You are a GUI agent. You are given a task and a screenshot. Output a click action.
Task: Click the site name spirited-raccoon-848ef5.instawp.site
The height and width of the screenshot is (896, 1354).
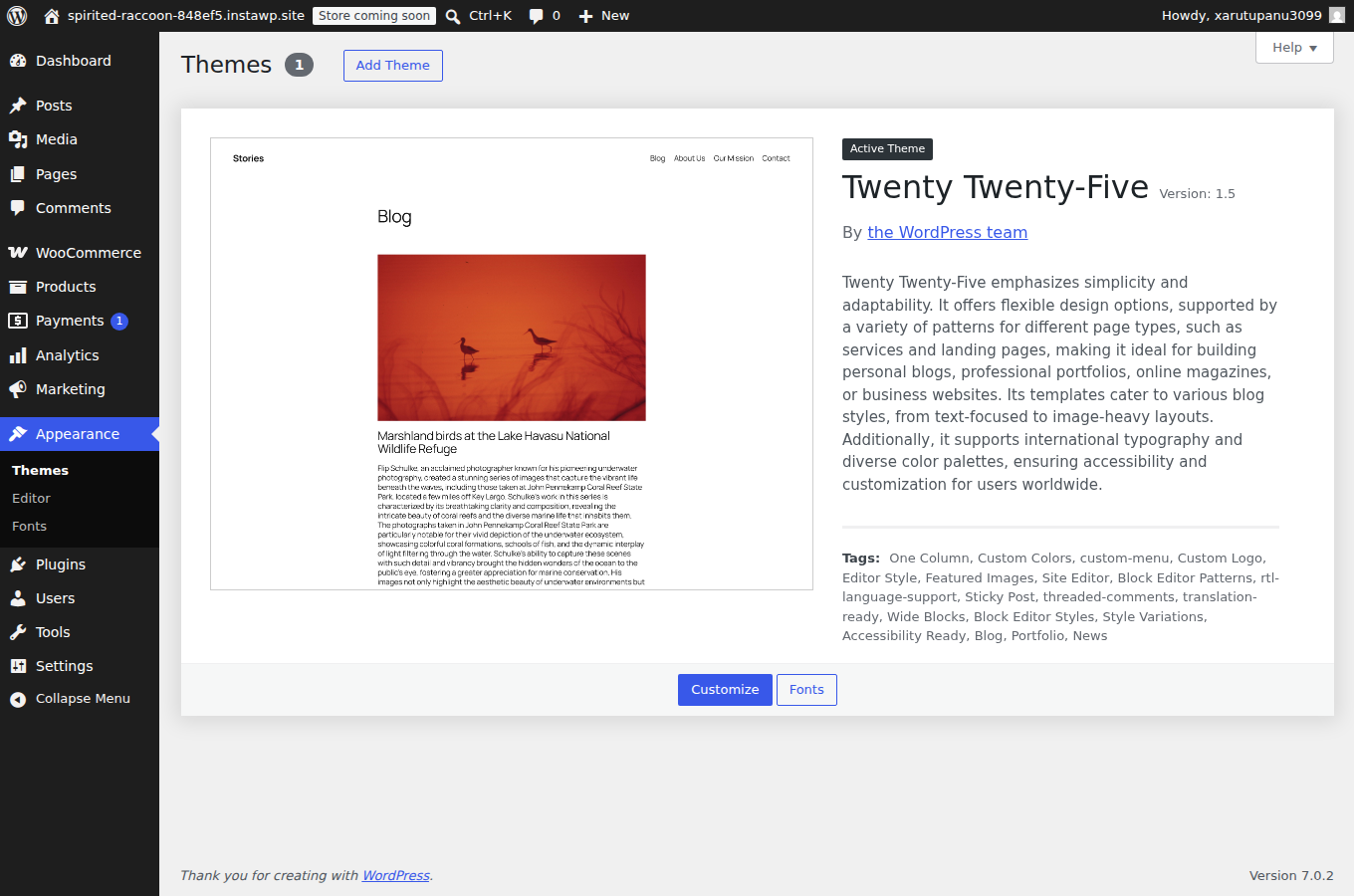186,16
